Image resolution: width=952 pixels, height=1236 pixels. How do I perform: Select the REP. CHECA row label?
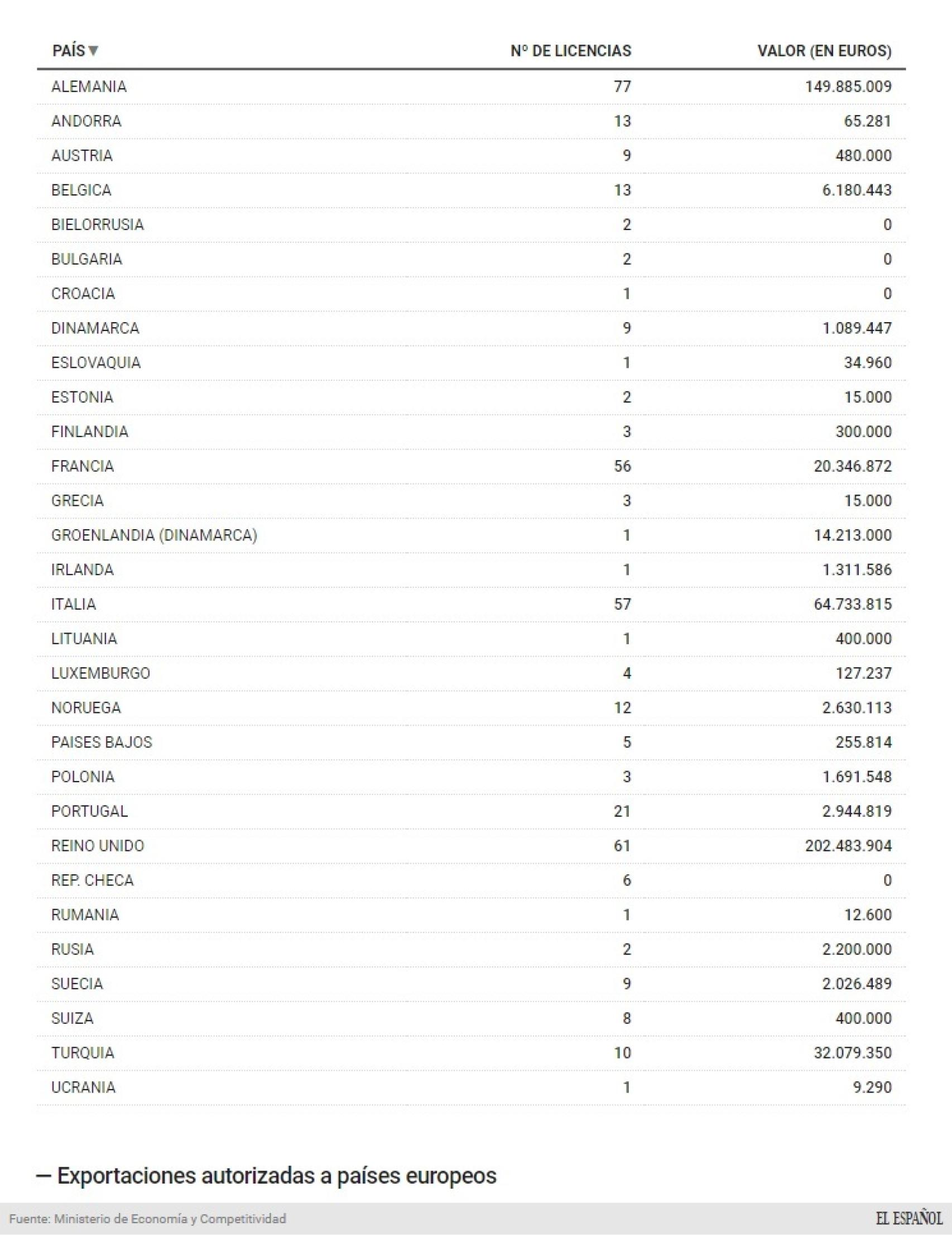click(92, 880)
